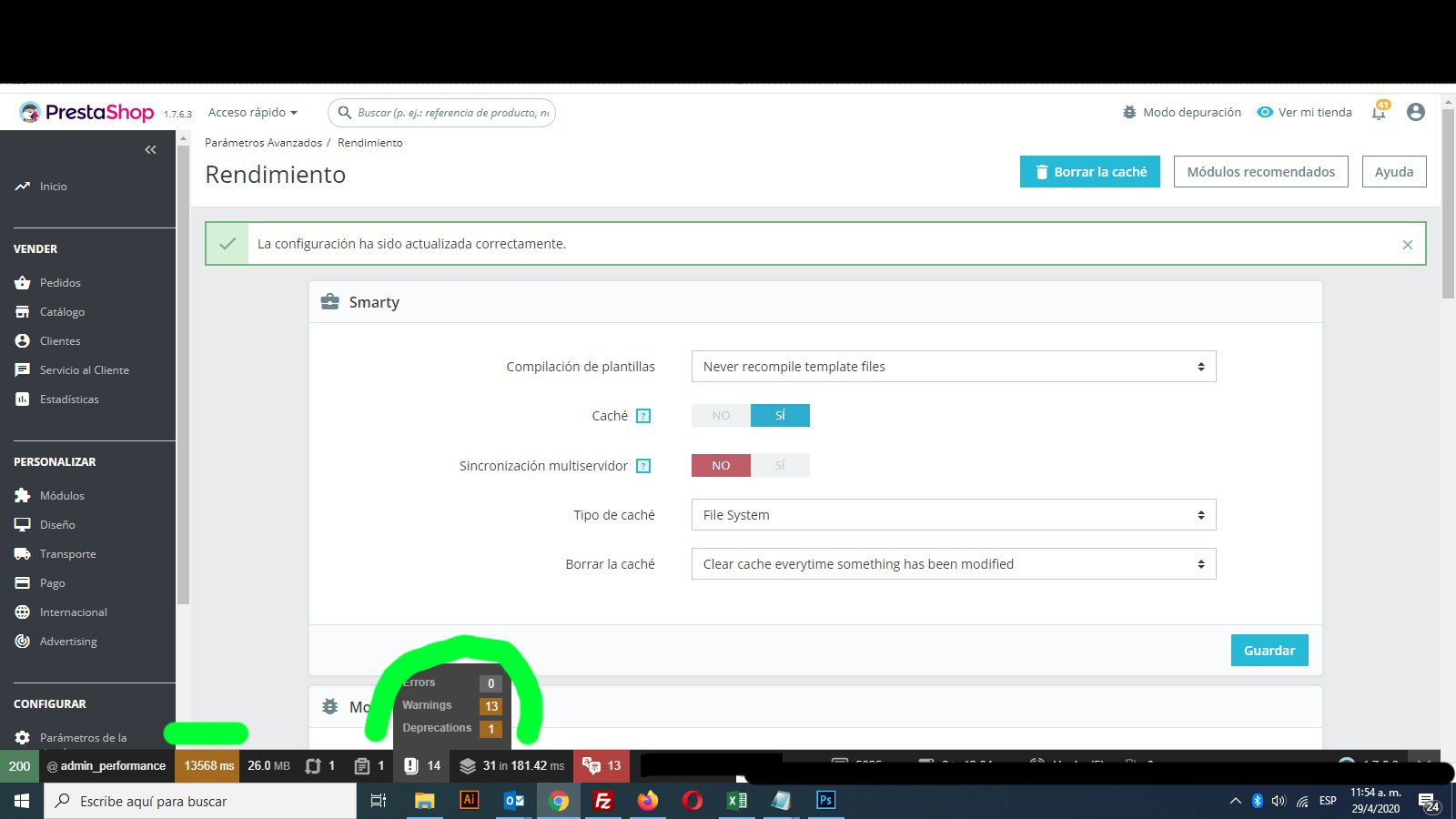The image size is (1456, 819).
Task: Set Sincronización multiservidor to SÍ
Action: (780, 466)
